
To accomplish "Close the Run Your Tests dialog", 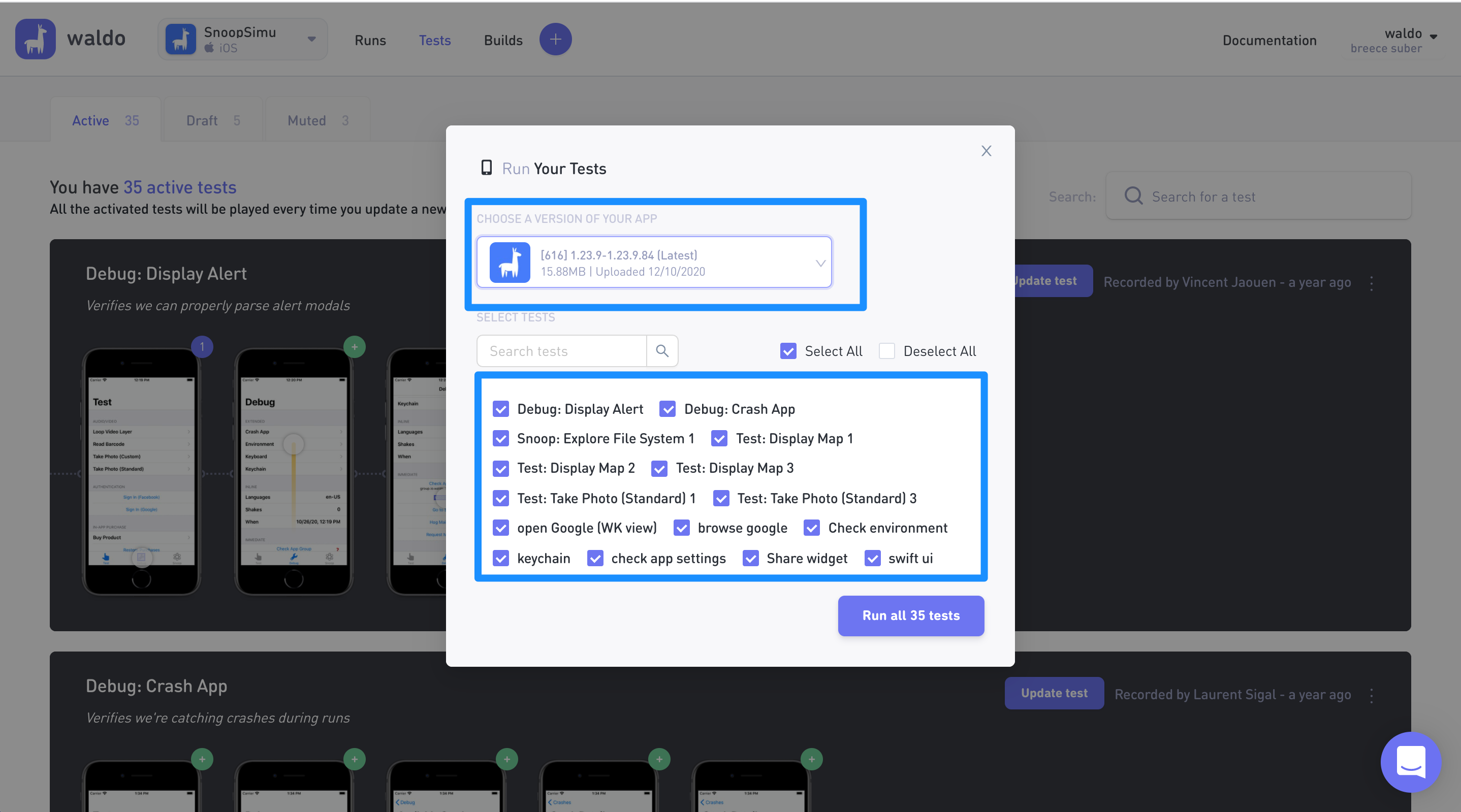I will point(987,151).
